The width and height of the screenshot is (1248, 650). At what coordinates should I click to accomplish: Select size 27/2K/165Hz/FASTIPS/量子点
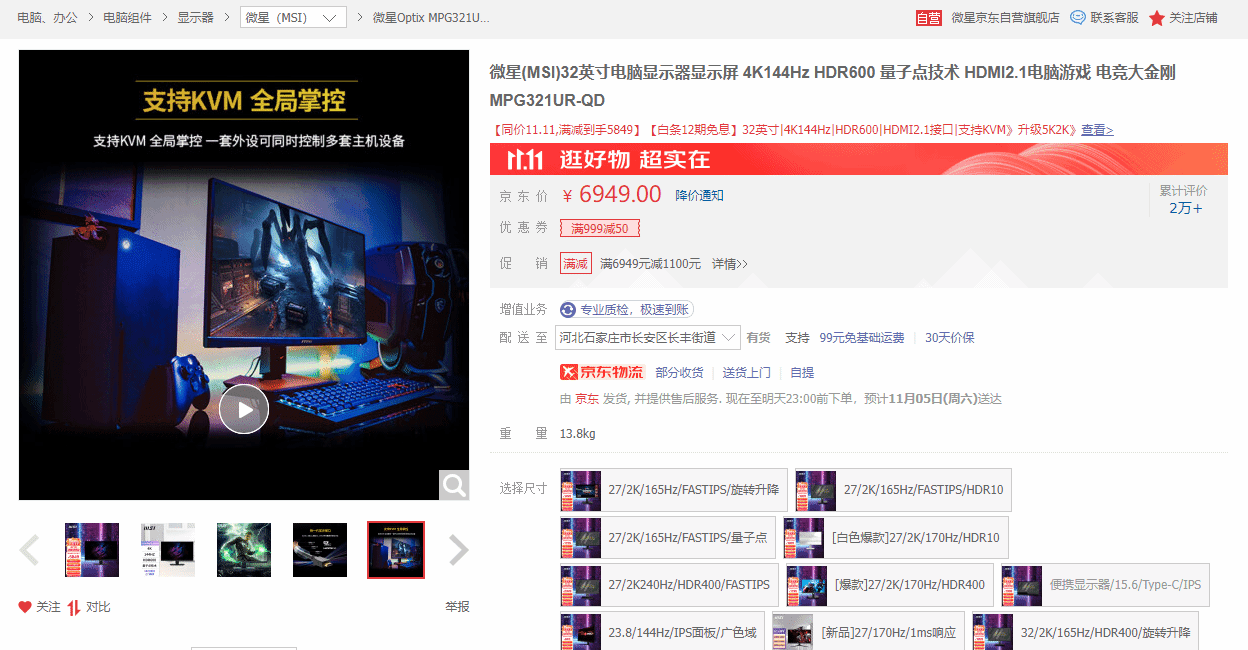(x=668, y=538)
